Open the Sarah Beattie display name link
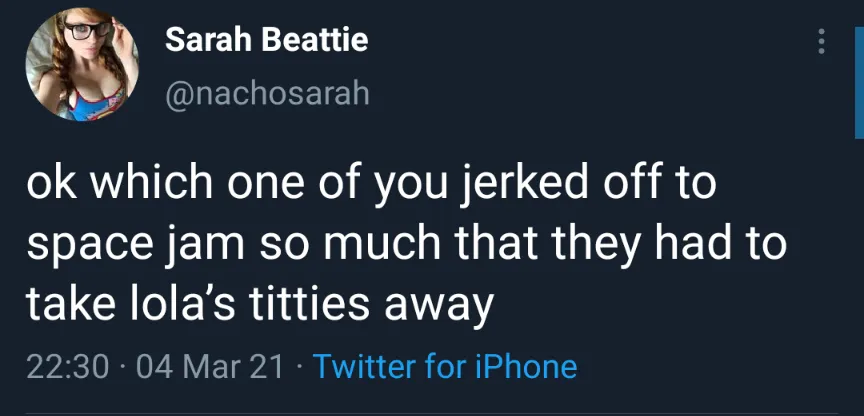Image resolution: width=864 pixels, height=416 pixels. pyautogui.click(x=266, y=40)
